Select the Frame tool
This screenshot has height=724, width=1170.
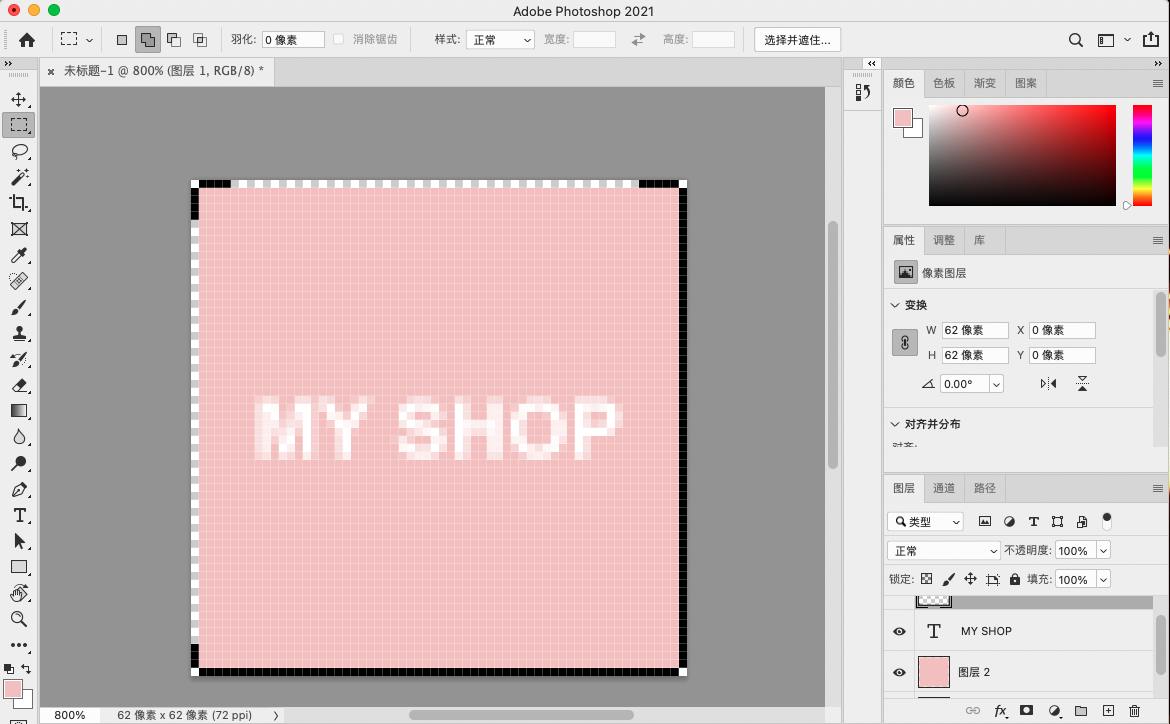[x=19, y=229]
